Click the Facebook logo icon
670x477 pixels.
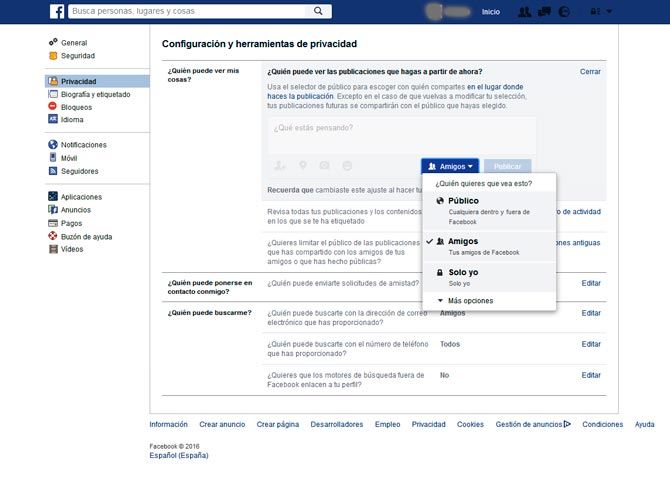click(57, 12)
